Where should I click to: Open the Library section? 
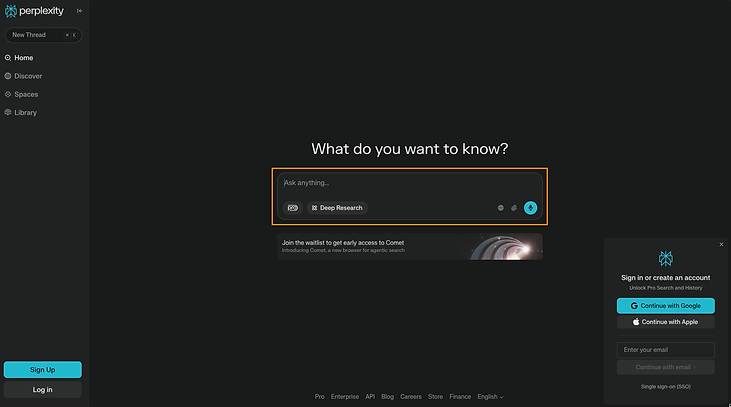click(x=21, y=112)
